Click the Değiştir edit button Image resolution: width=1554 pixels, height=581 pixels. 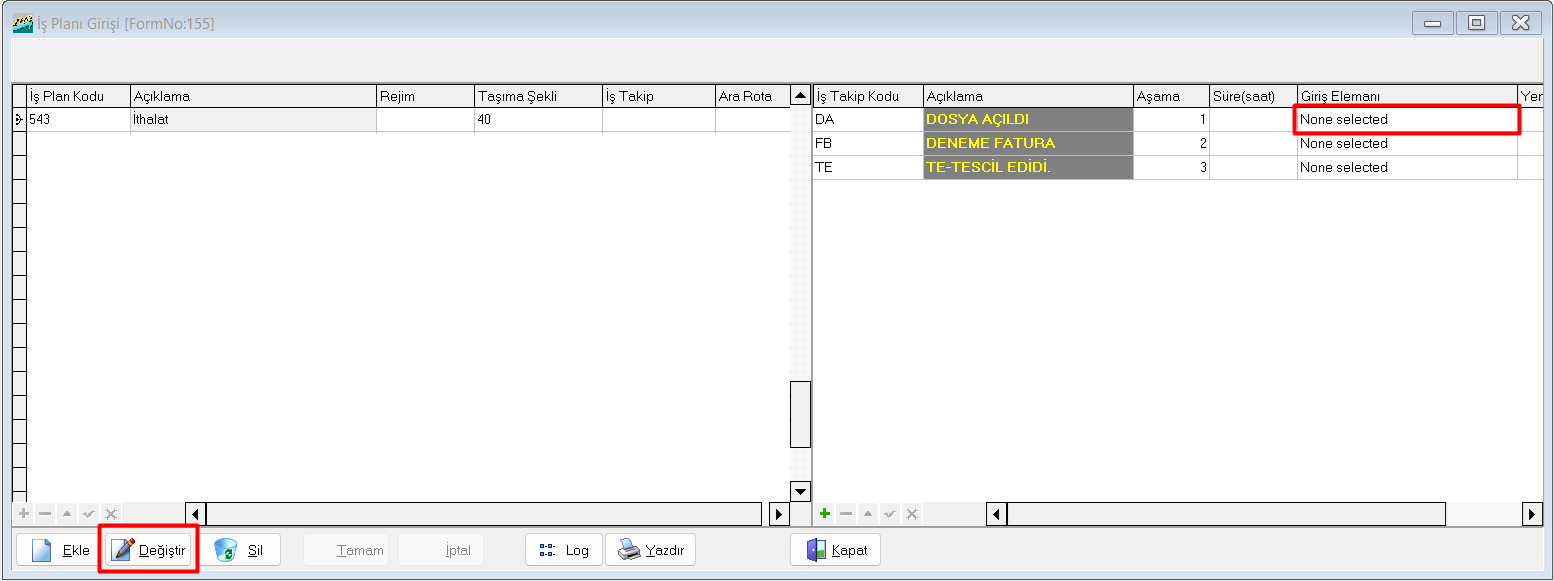pyautogui.click(x=149, y=550)
